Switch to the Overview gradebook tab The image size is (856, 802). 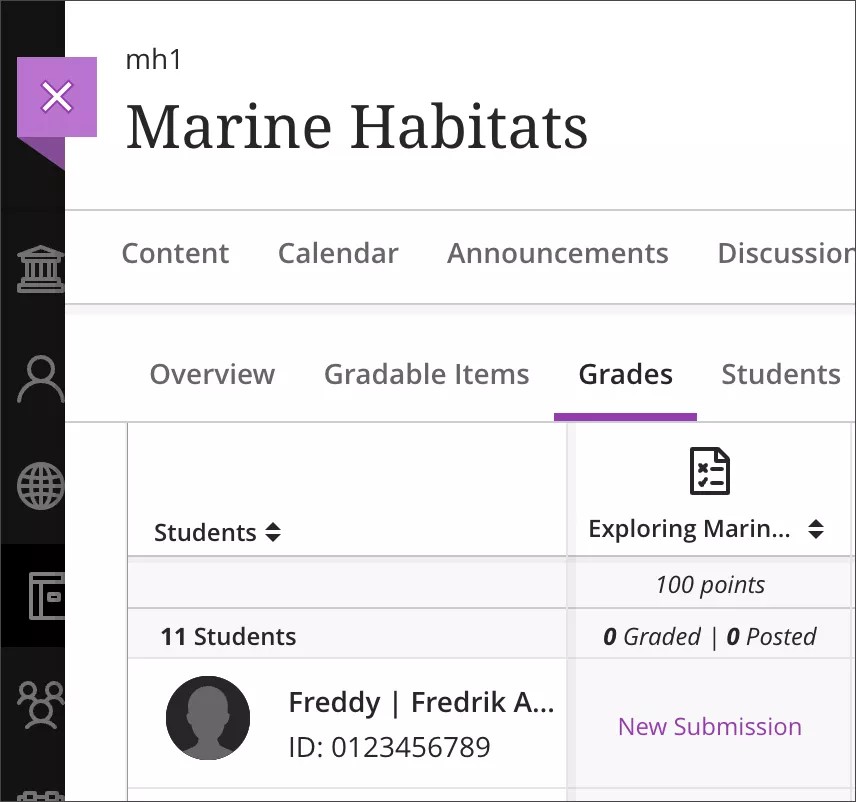[x=212, y=374]
